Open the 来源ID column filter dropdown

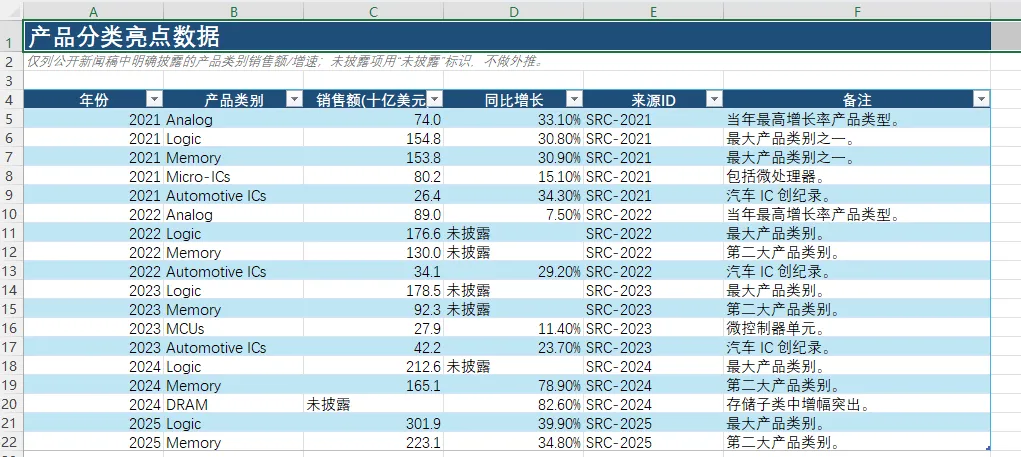click(714, 100)
